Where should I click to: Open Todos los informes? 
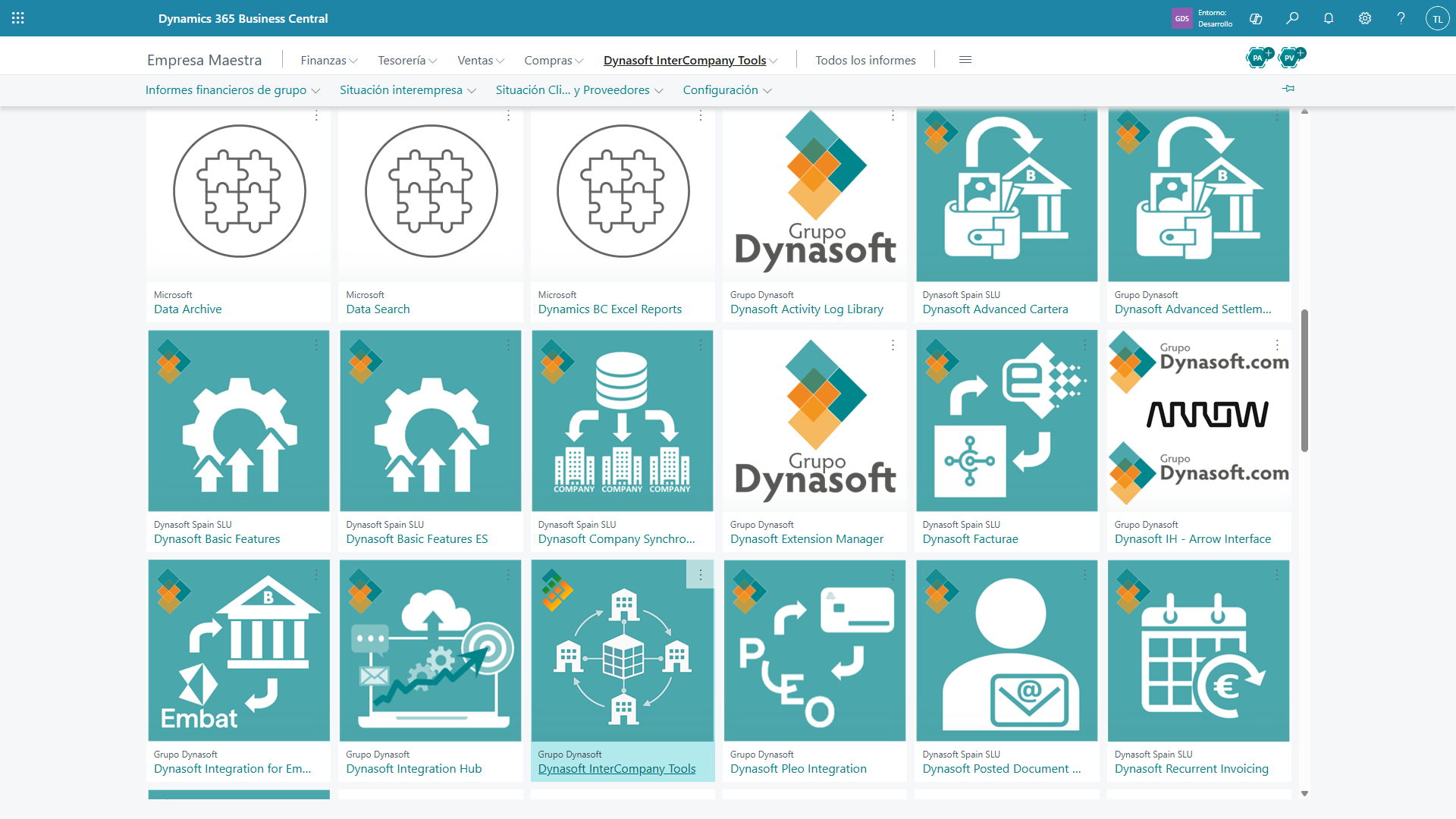(865, 60)
